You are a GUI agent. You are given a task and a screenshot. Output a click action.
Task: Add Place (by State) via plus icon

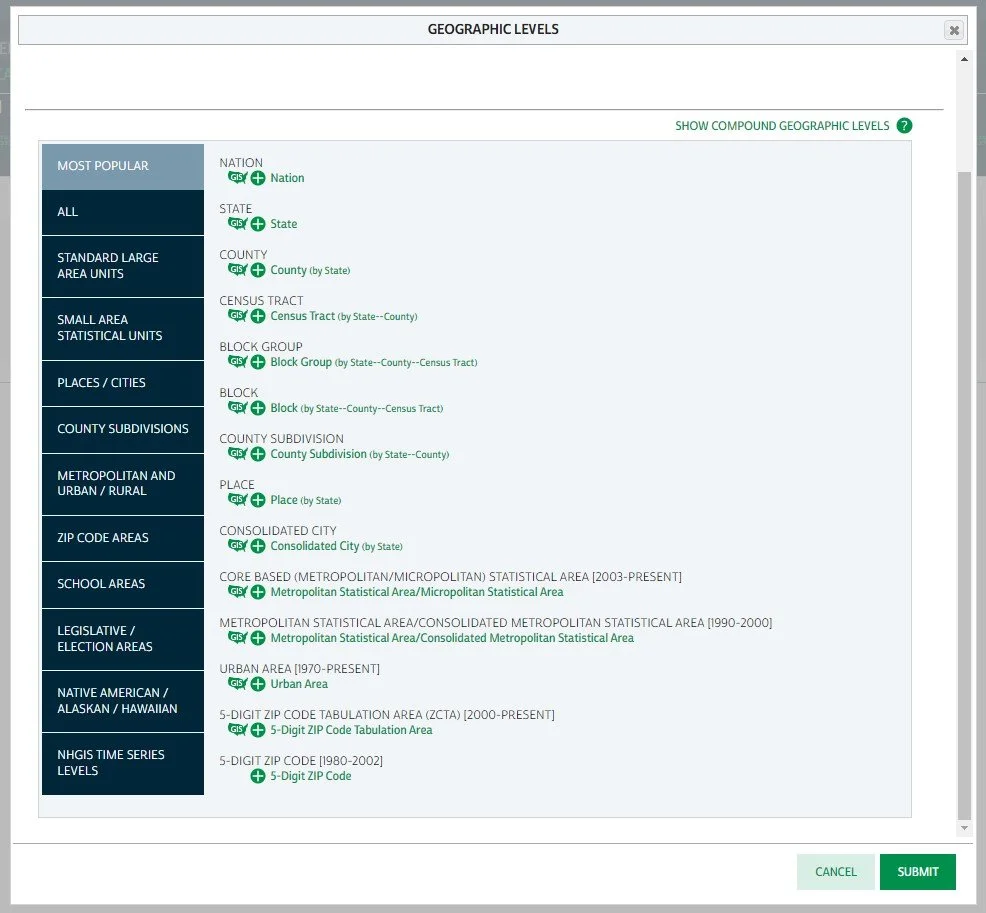258,500
